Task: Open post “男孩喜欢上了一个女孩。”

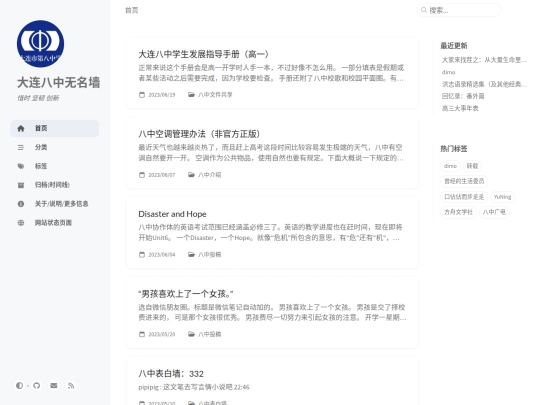Action: click(186, 294)
